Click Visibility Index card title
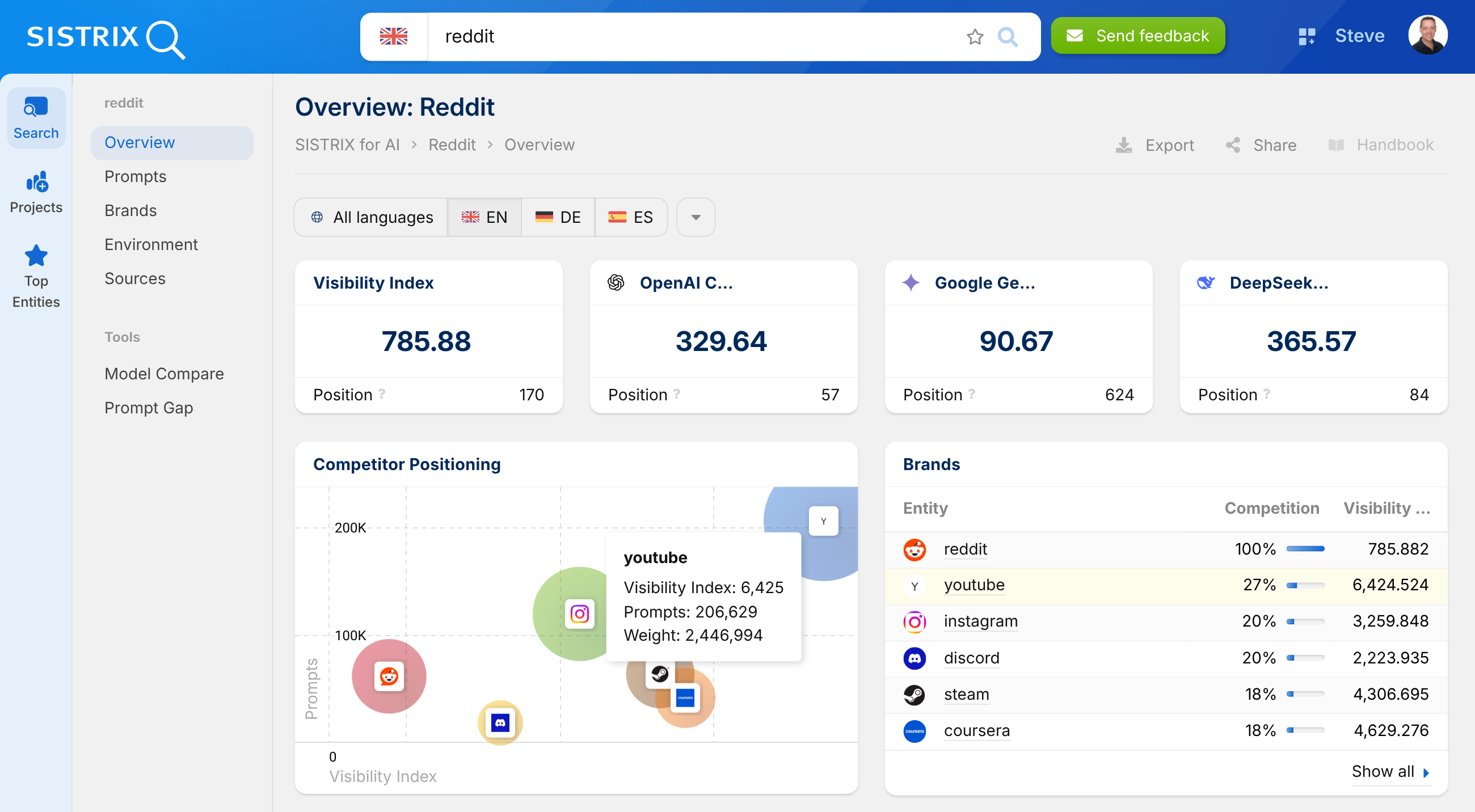 (373, 283)
